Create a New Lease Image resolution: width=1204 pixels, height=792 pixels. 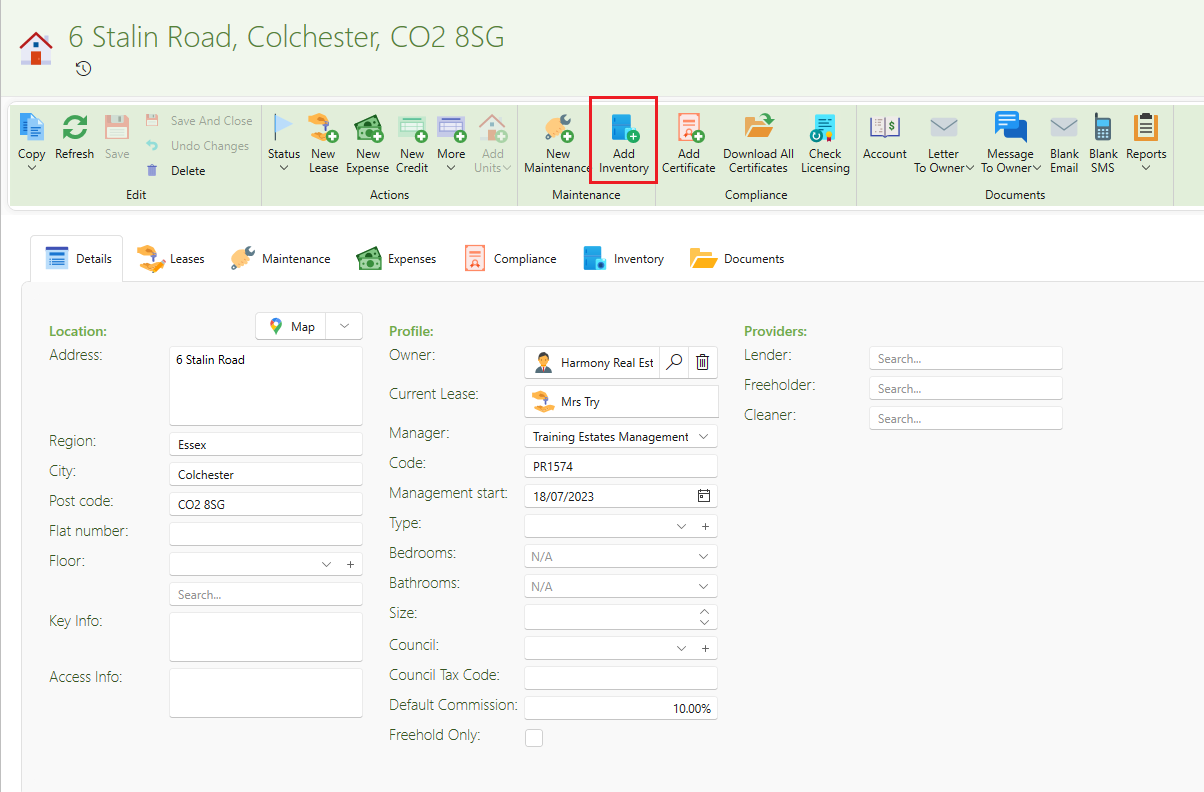(x=323, y=143)
